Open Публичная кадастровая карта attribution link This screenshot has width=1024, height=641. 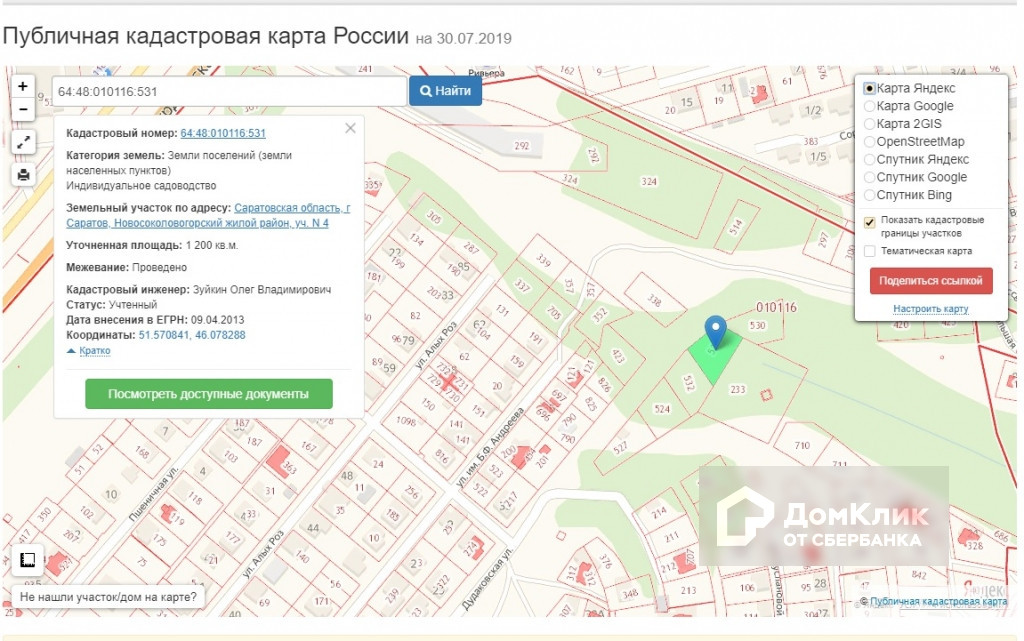[938, 601]
